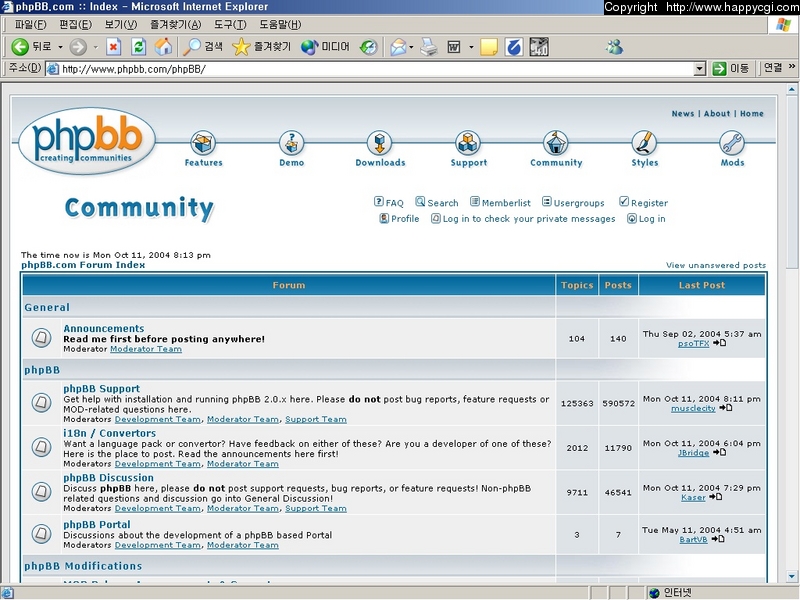This screenshot has height=600, width=800.
Task: Refresh the page using the toolbar icon
Action: coord(138,47)
